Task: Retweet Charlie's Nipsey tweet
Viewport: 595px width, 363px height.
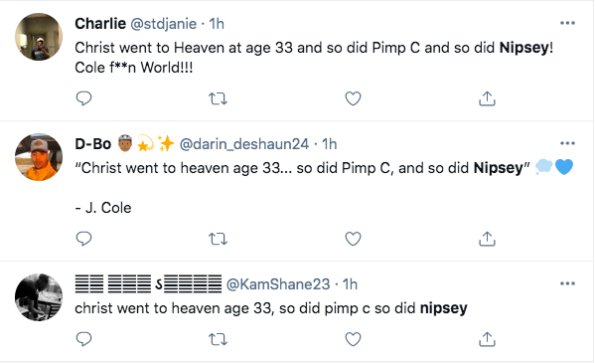Action: (x=218, y=99)
